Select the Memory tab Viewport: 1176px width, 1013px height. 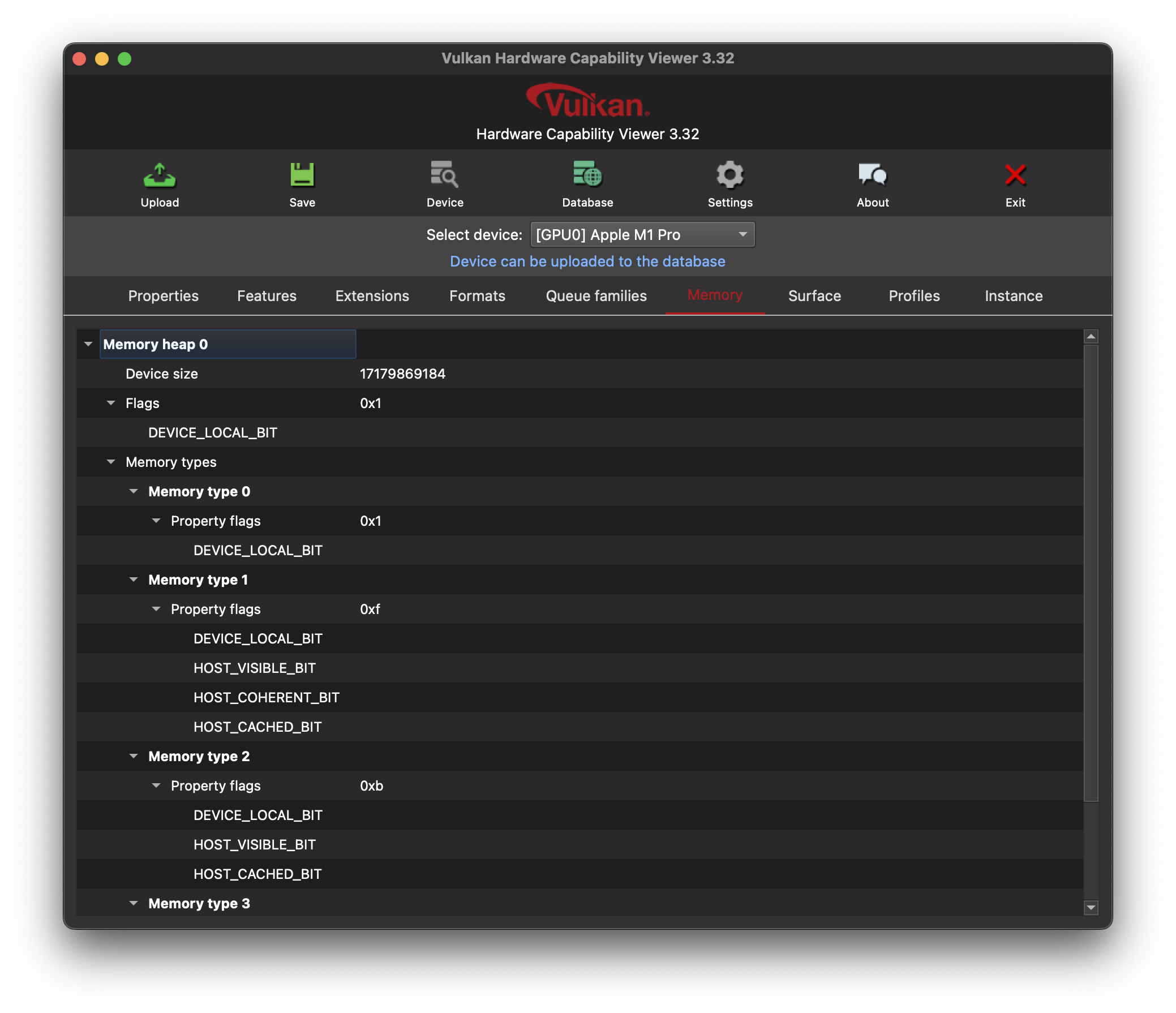[x=715, y=295]
